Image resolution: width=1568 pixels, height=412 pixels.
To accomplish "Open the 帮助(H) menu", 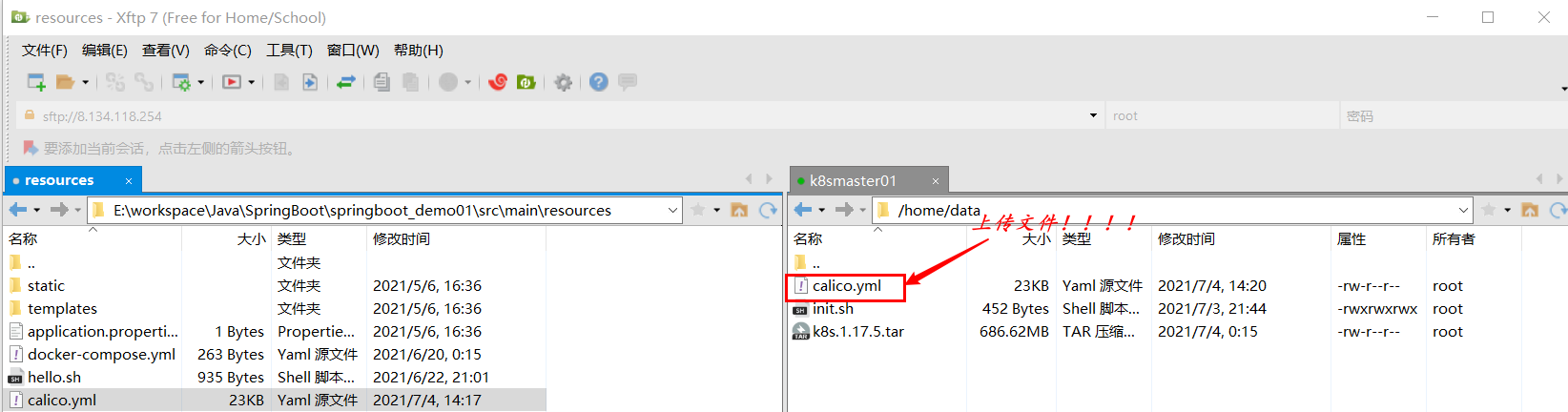I will 419,50.
